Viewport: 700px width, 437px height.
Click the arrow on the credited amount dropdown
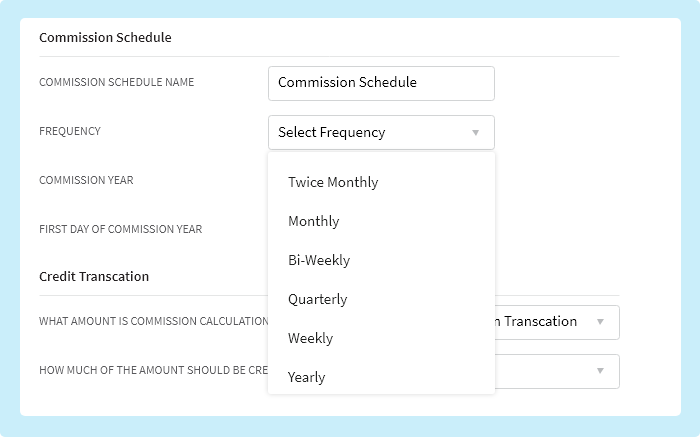[x=600, y=371]
